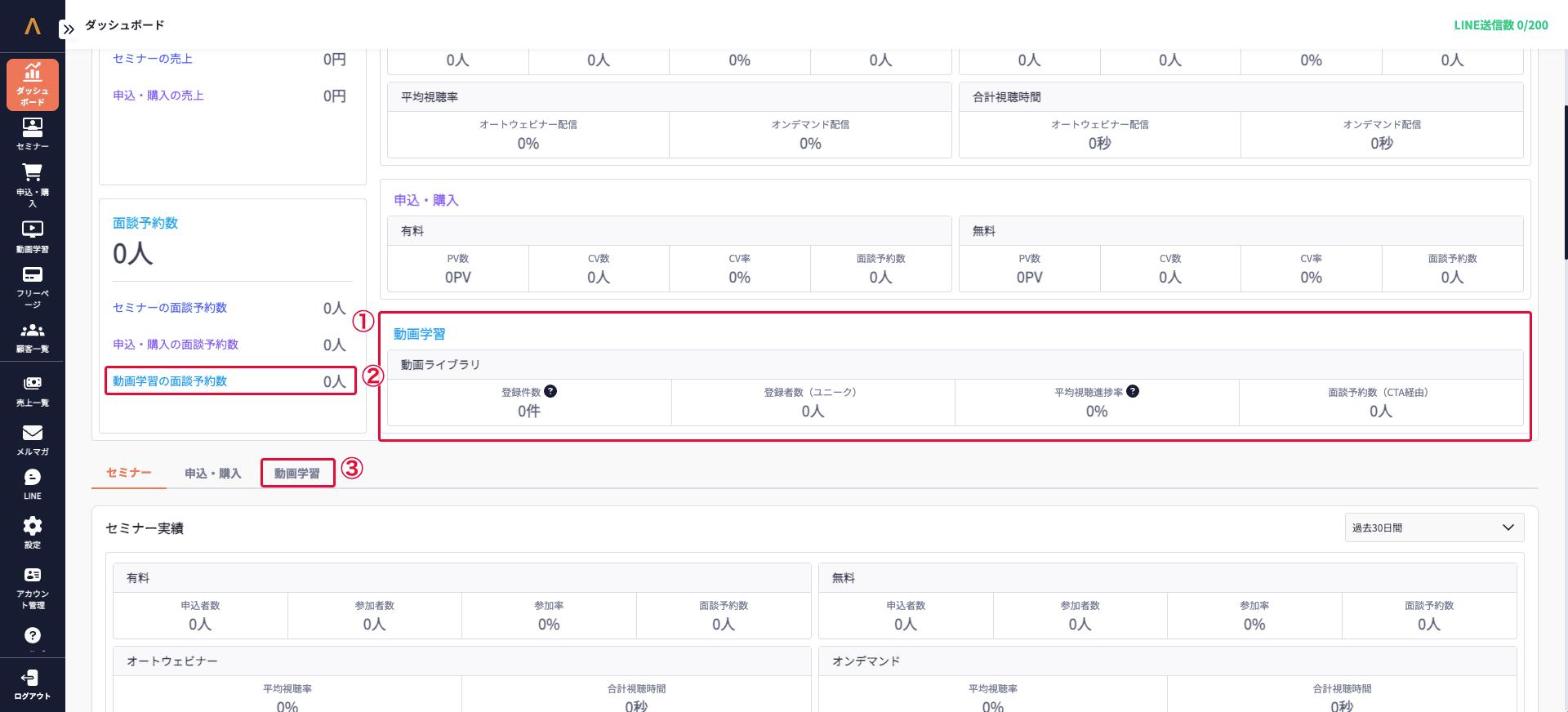Open the Dashboard (ダッシュボード) sidebar icon

click(32, 84)
